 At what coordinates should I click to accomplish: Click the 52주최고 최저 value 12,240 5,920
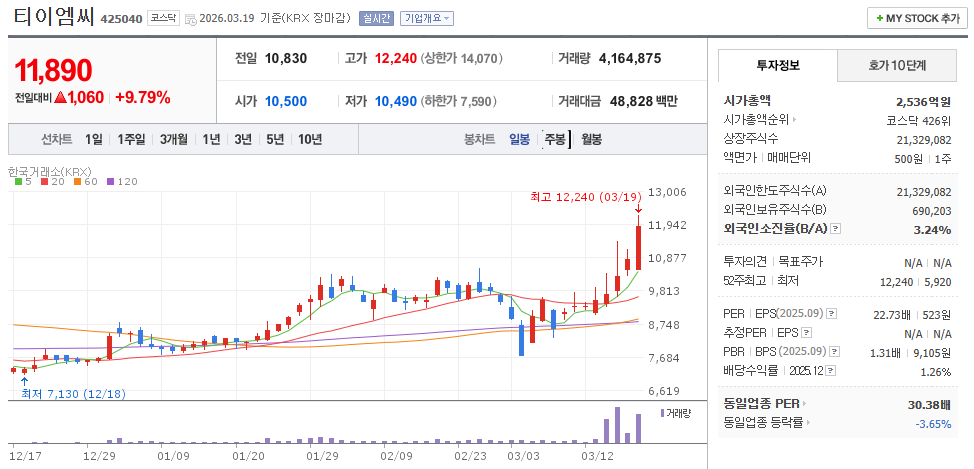[916, 282]
